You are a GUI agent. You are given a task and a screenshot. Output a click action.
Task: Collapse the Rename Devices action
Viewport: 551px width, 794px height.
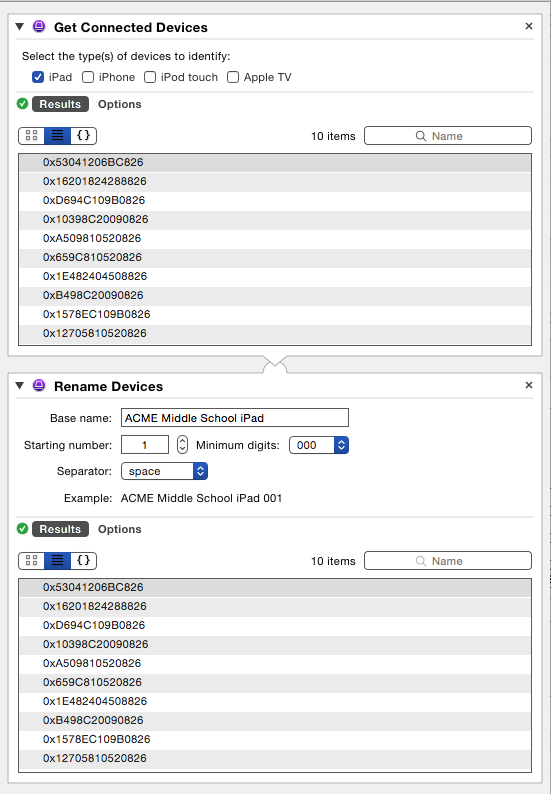(x=20, y=385)
